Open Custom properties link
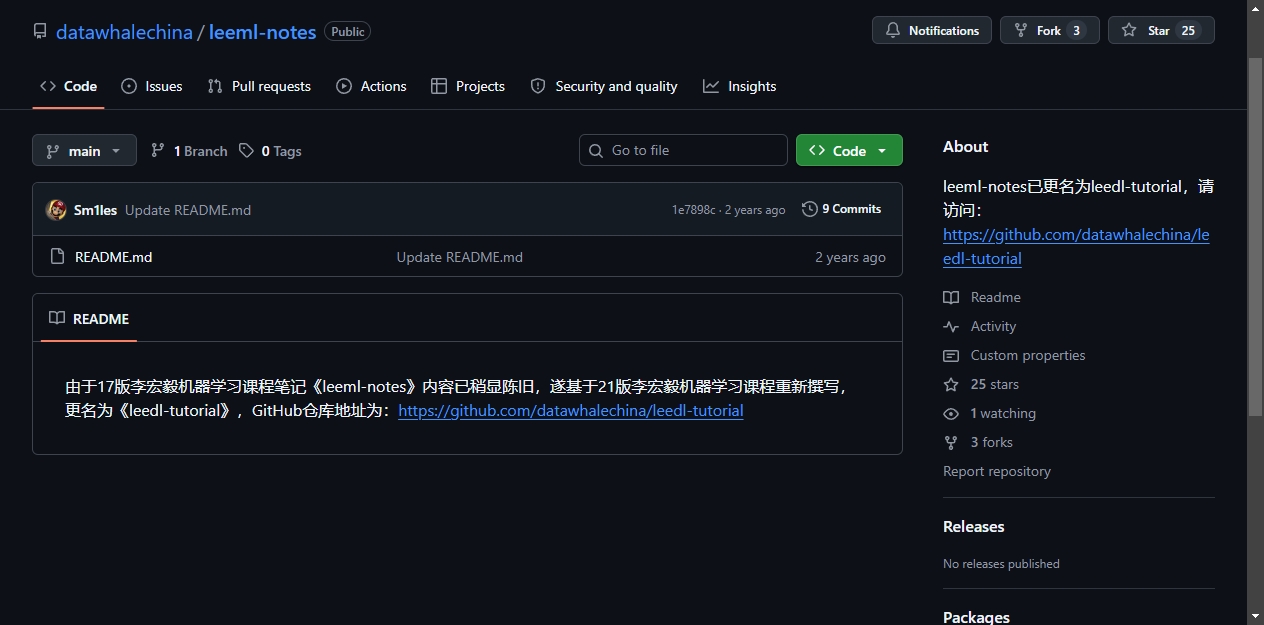This screenshot has width=1264, height=625. pos(1014,355)
